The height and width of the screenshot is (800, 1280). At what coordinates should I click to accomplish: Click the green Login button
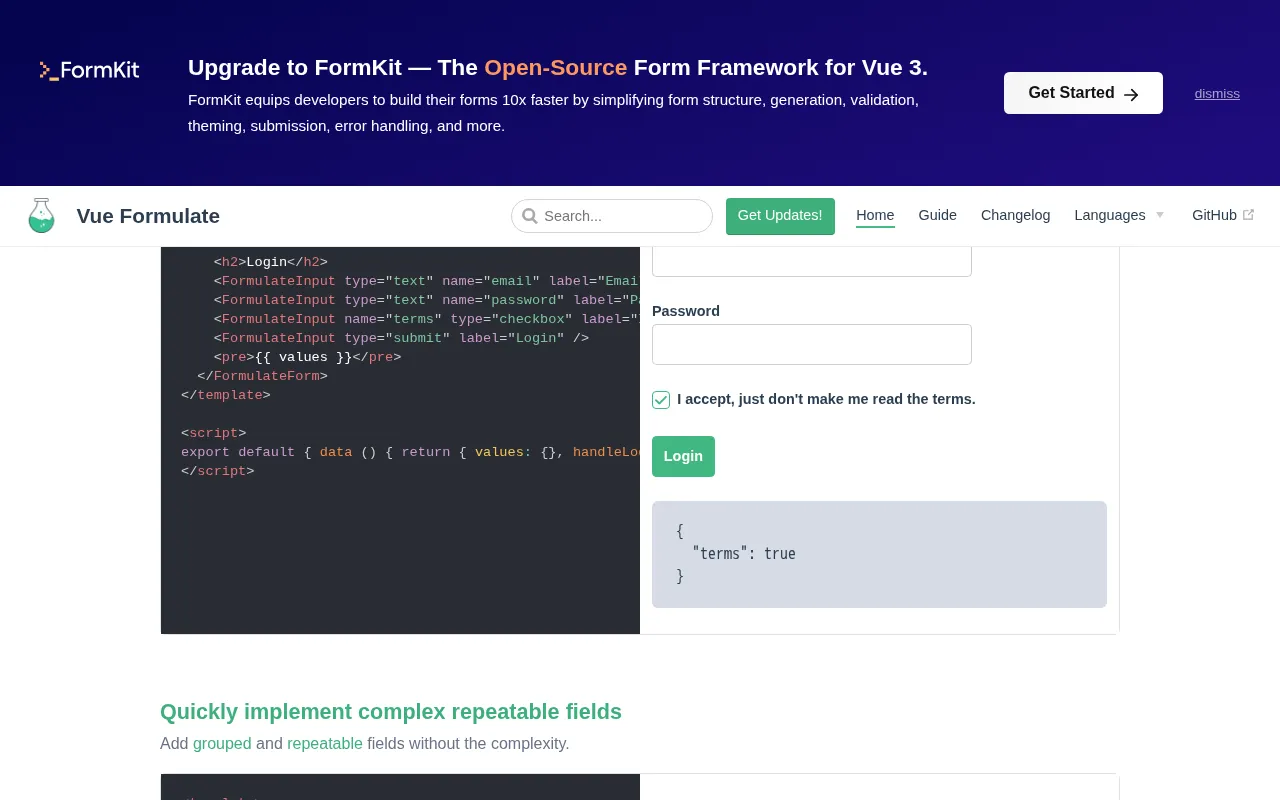click(683, 456)
